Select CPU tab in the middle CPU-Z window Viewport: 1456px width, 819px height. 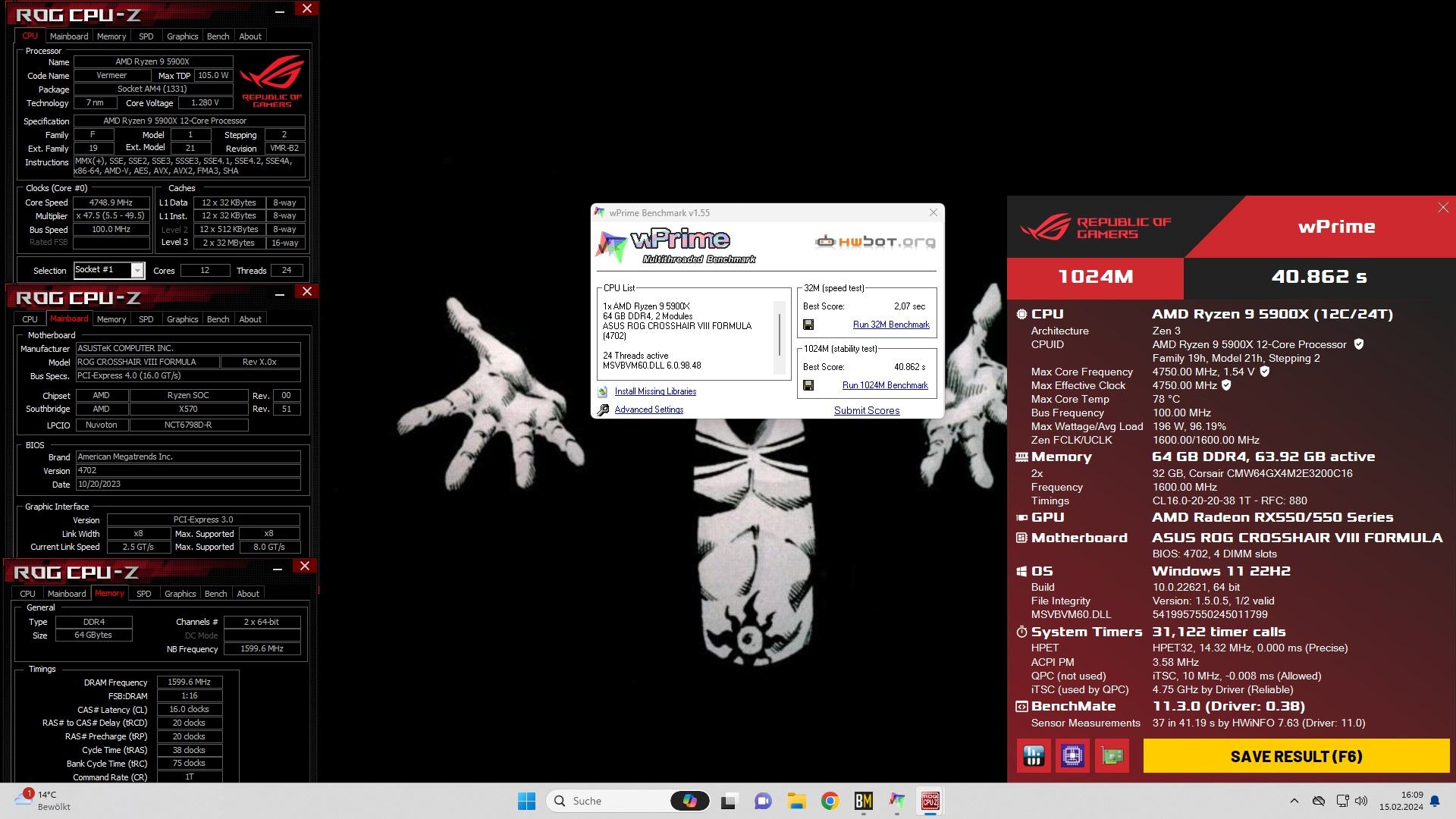point(30,319)
